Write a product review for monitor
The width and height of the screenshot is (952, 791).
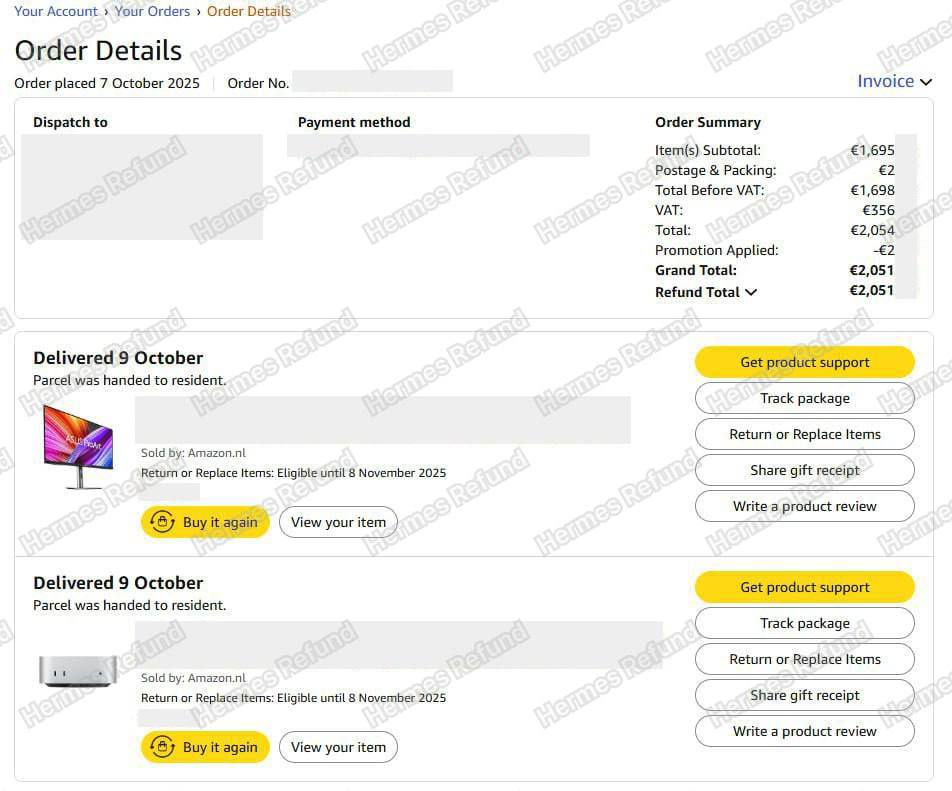[804, 506]
